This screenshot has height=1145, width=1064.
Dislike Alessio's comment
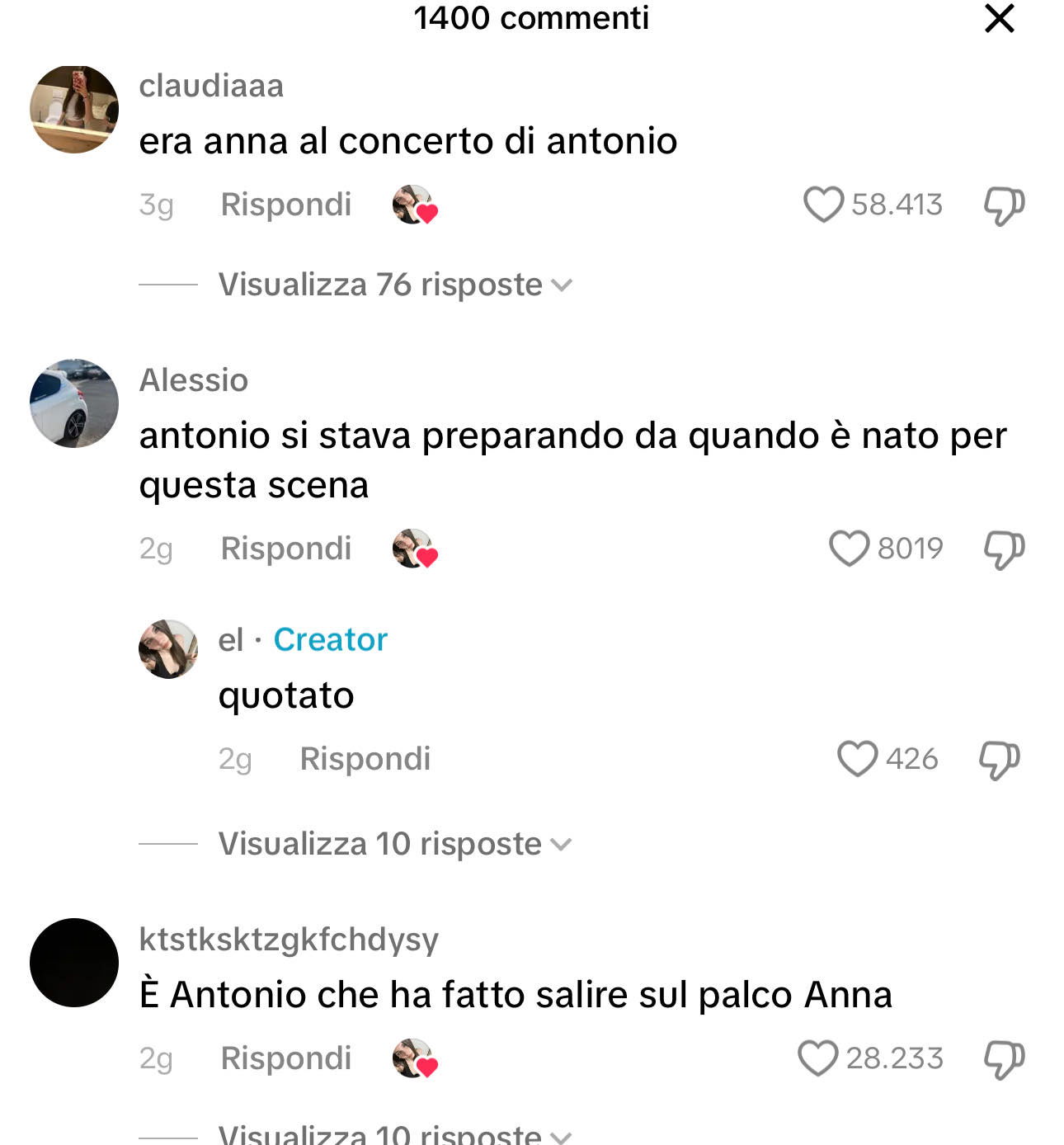(x=1004, y=549)
